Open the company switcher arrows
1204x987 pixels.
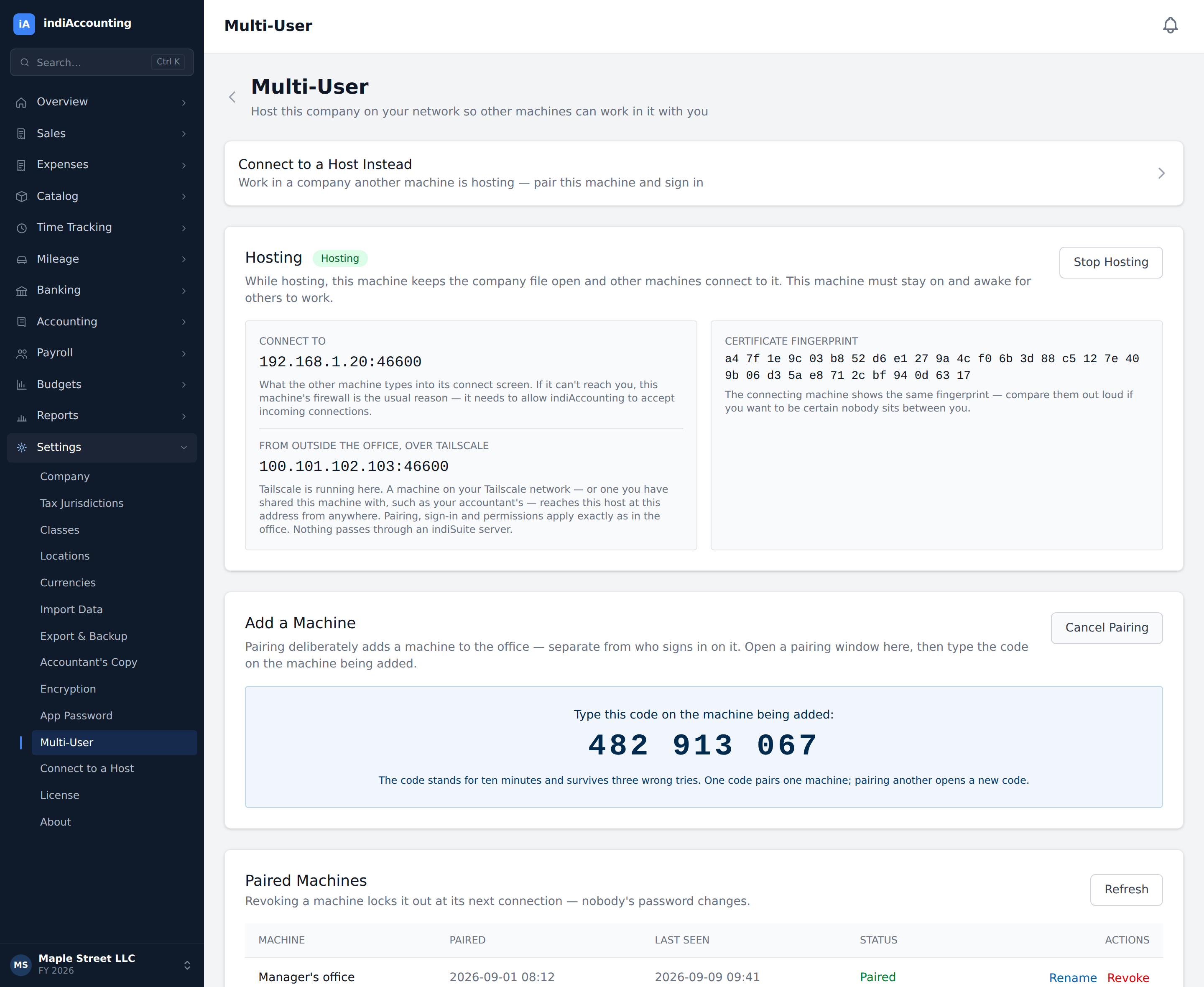187,965
